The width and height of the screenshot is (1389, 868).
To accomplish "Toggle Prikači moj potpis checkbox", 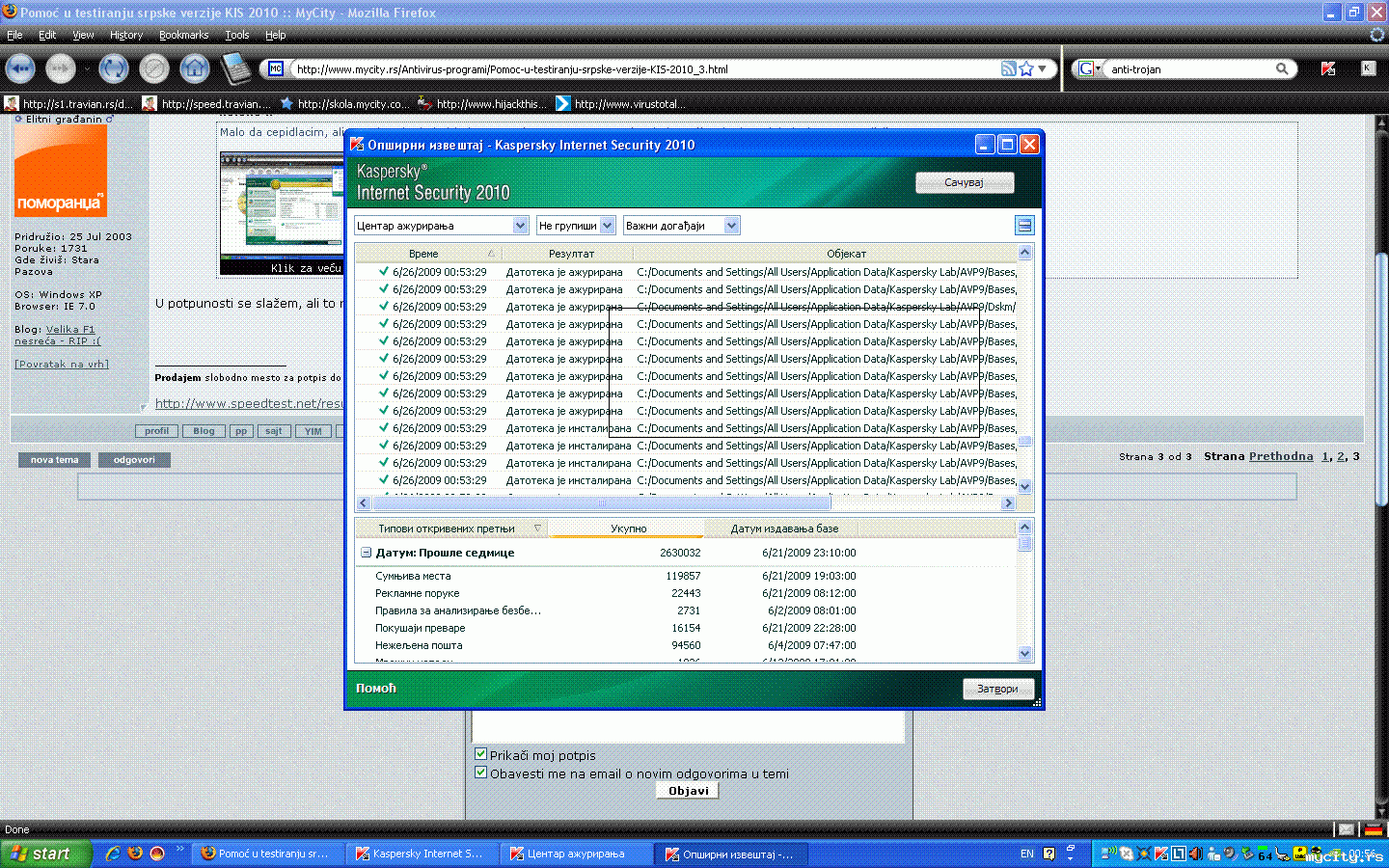I will [480, 754].
